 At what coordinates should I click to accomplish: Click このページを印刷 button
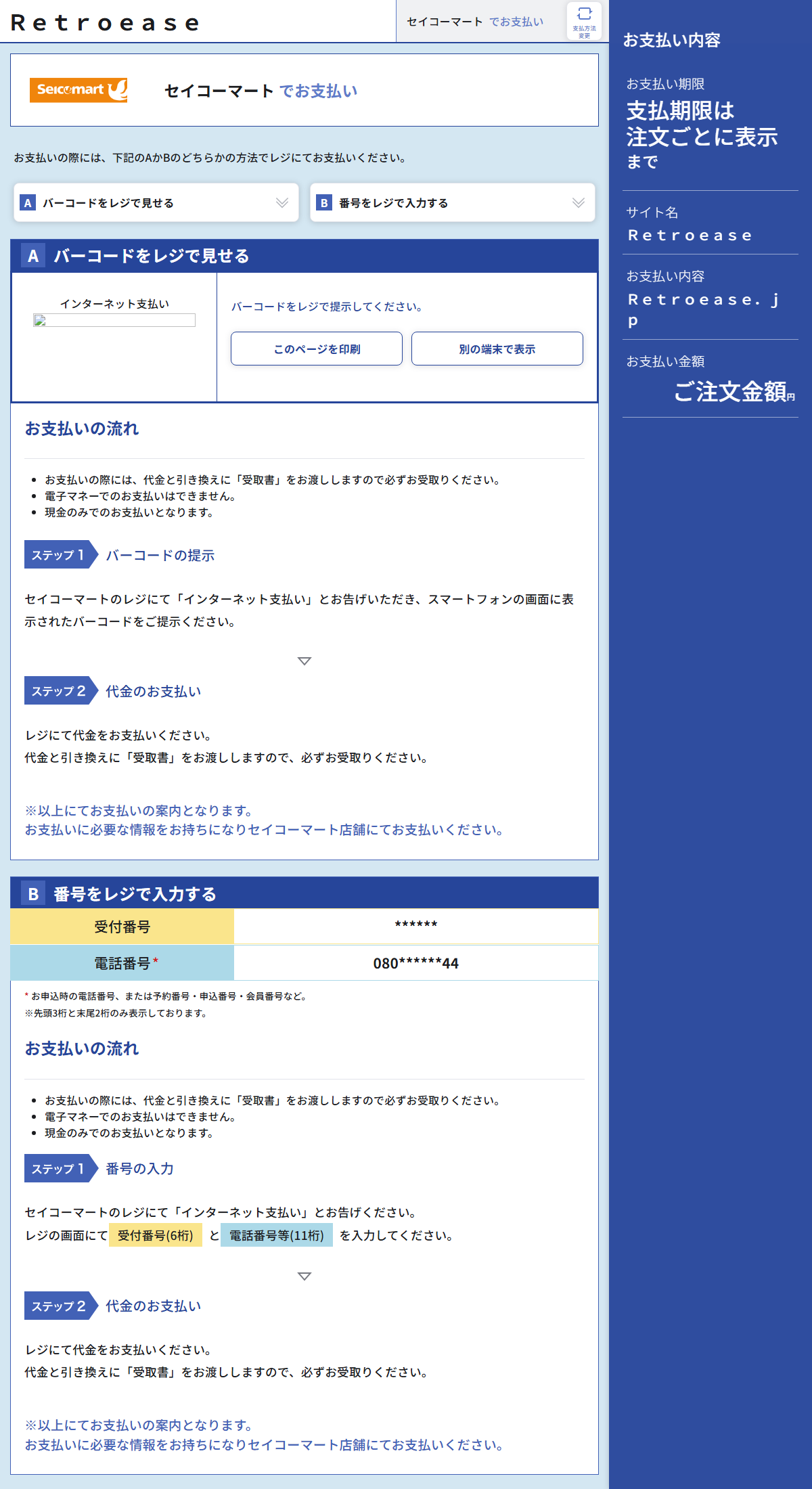317,349
